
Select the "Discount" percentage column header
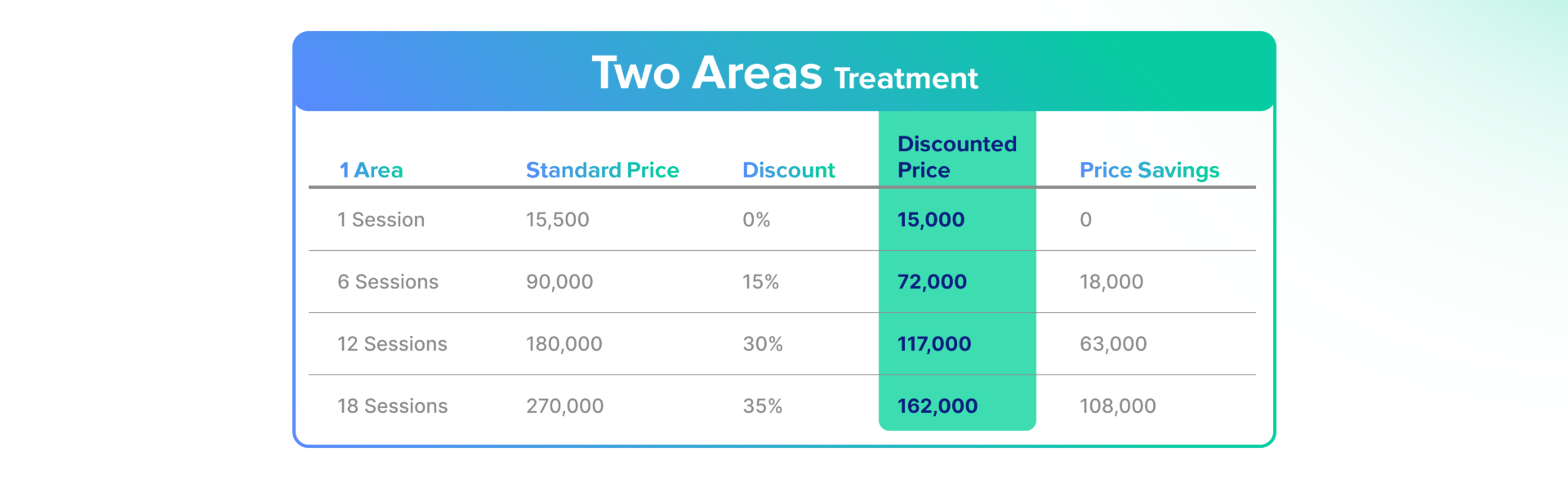pos(788,170)
